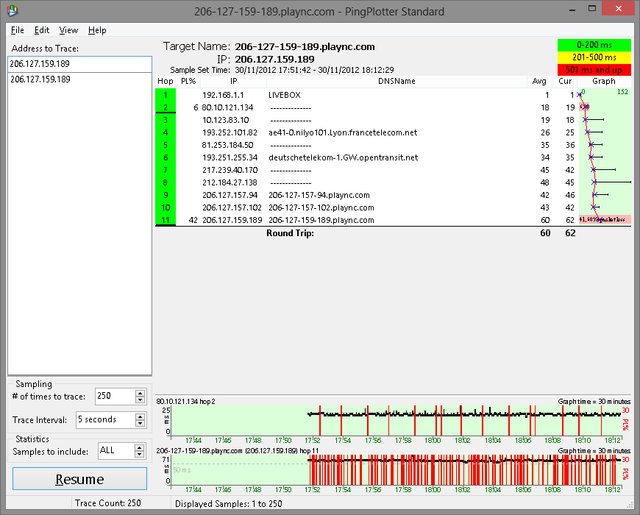Viewport: 640px width, 515px height.
Task: Click the green hop 6 number cell
Action: coord(165,157)
